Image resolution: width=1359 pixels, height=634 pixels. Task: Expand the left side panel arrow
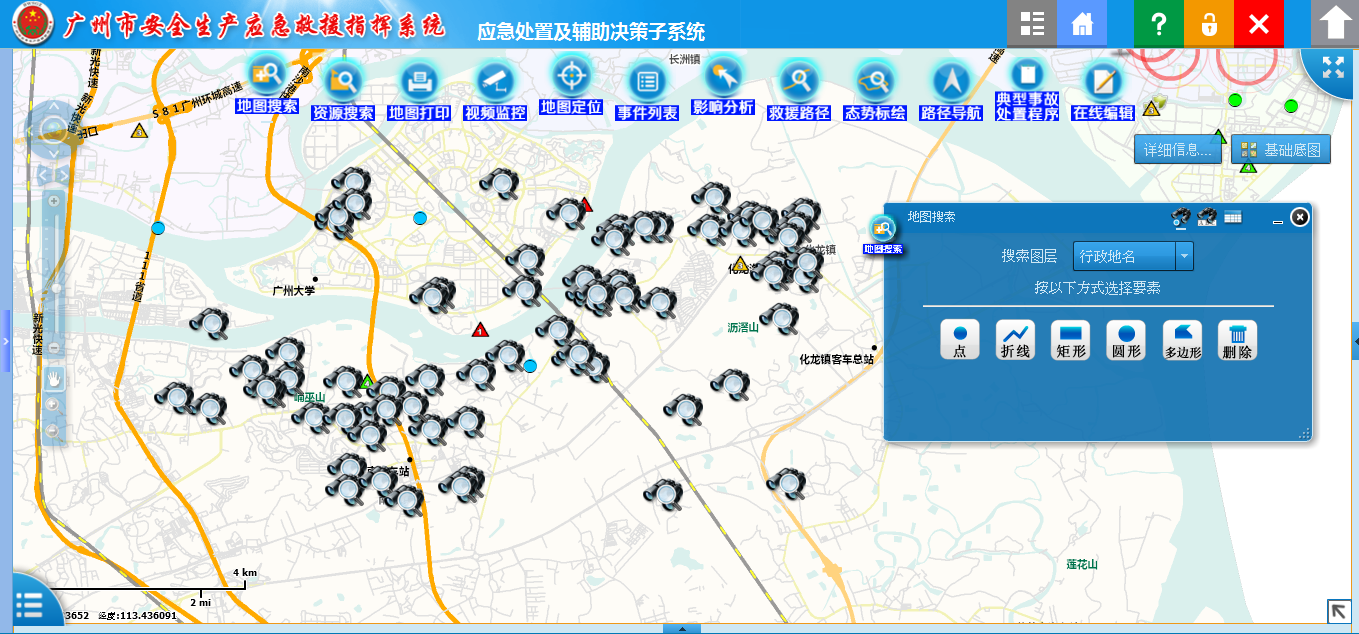[x=4, y=341]
